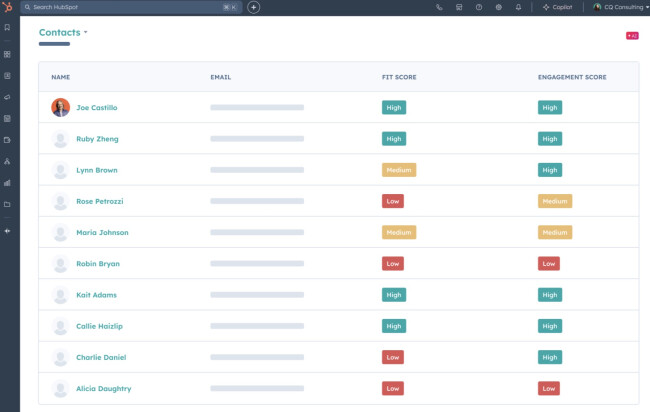Open the Copilot assistant
Image resolution: width=650 pixels, height=412 pixels.
tap(558, 7)
